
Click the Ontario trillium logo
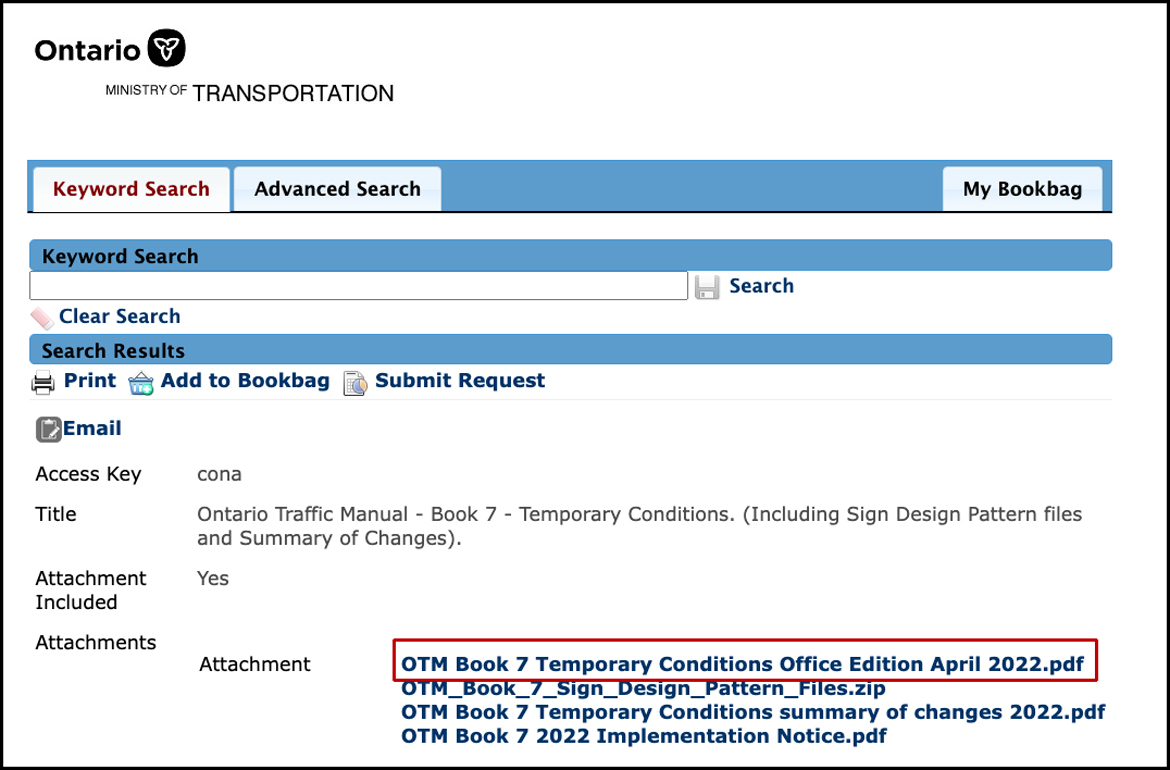point(166,49)
